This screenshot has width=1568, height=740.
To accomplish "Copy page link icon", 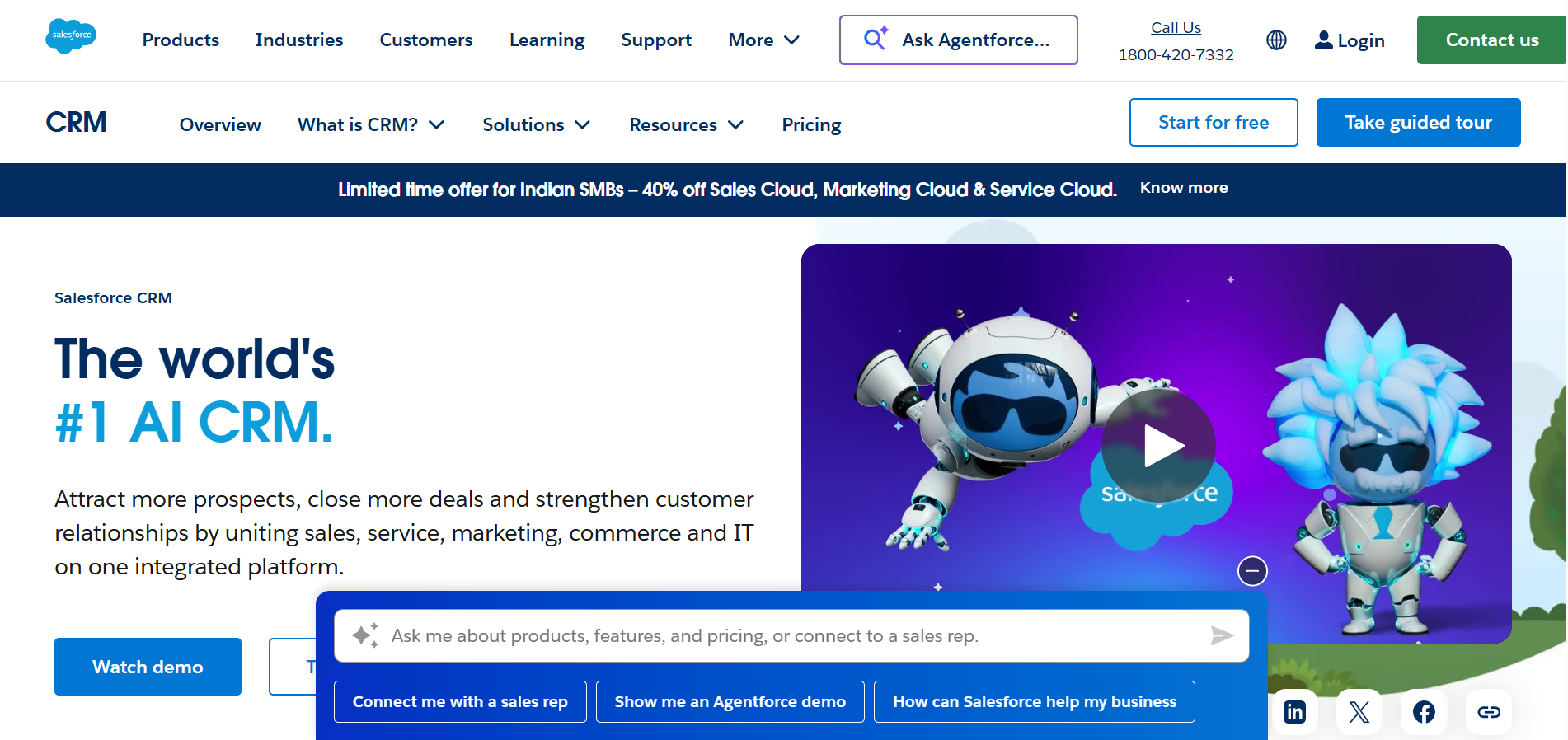I will pyautogui.click(x=1489, y=712).
